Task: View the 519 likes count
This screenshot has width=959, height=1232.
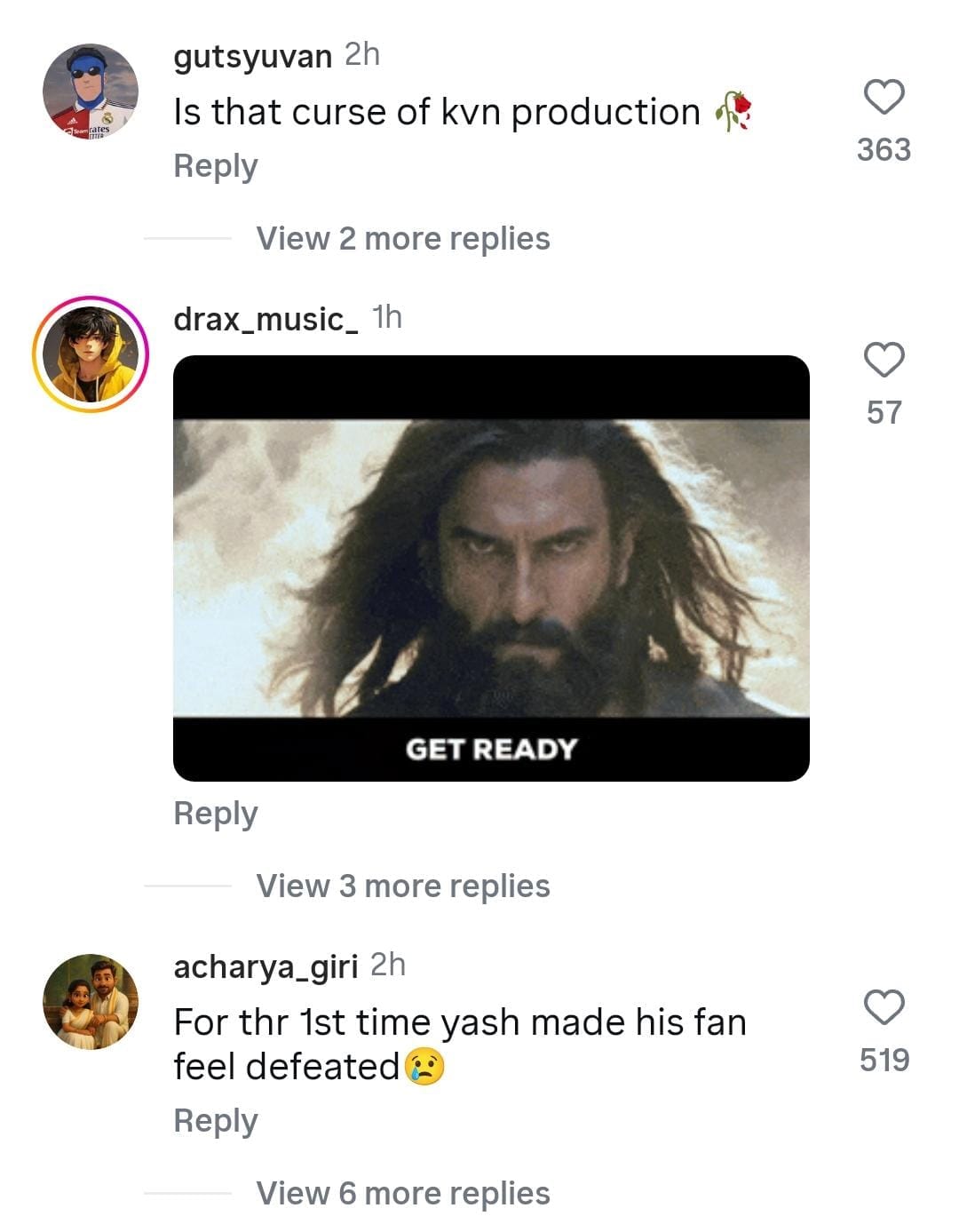Action: pos(884,1060)
